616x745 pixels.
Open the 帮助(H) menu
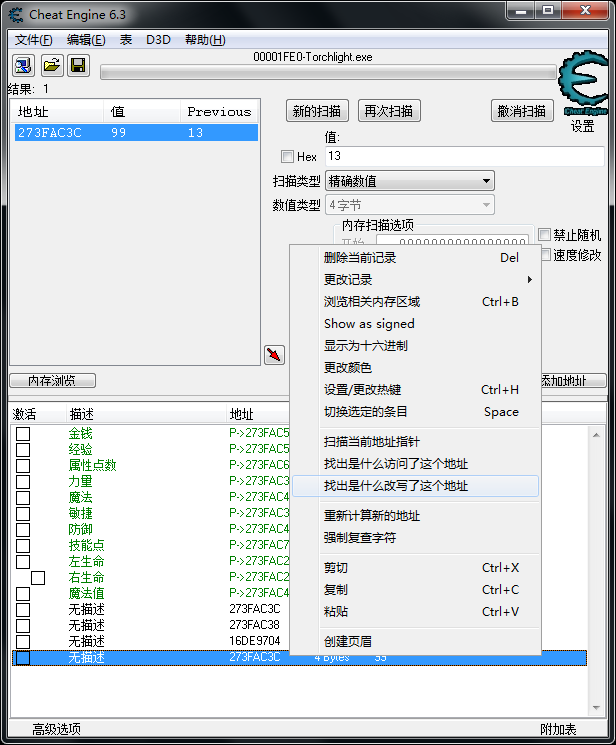tap(205, 39)
